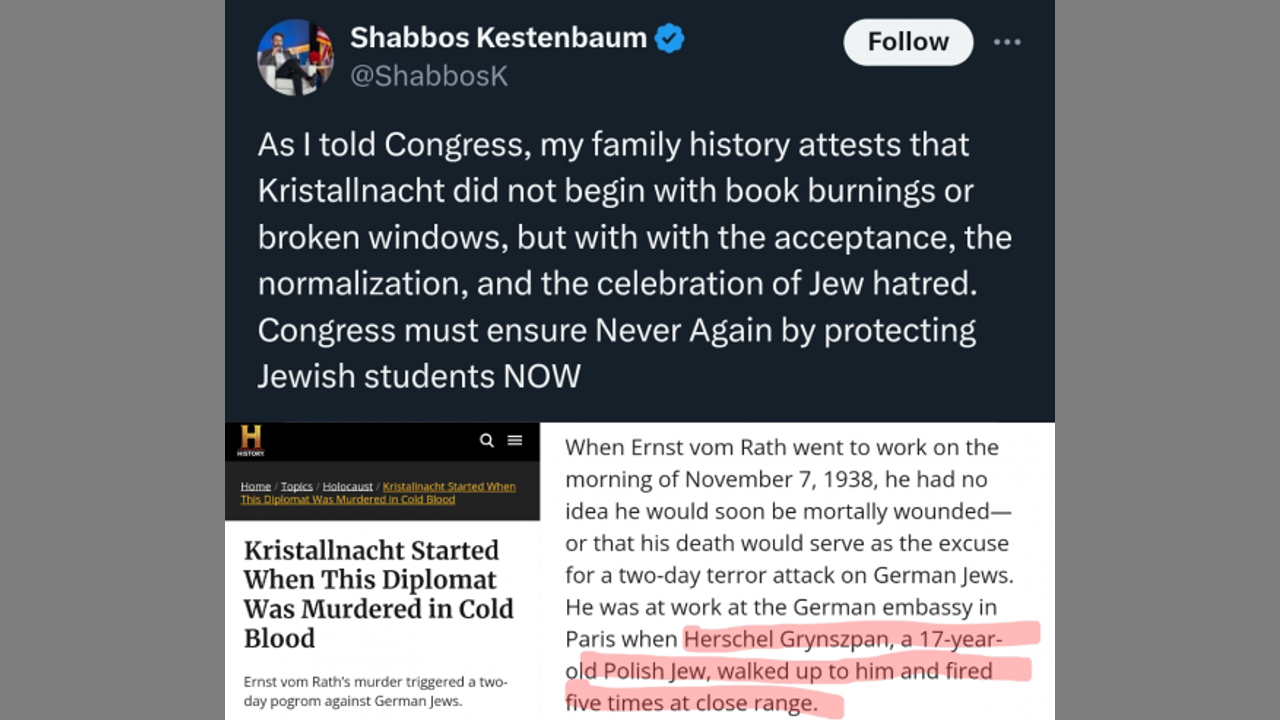Go to Home breadcrumb link

[x=255, y=487]
